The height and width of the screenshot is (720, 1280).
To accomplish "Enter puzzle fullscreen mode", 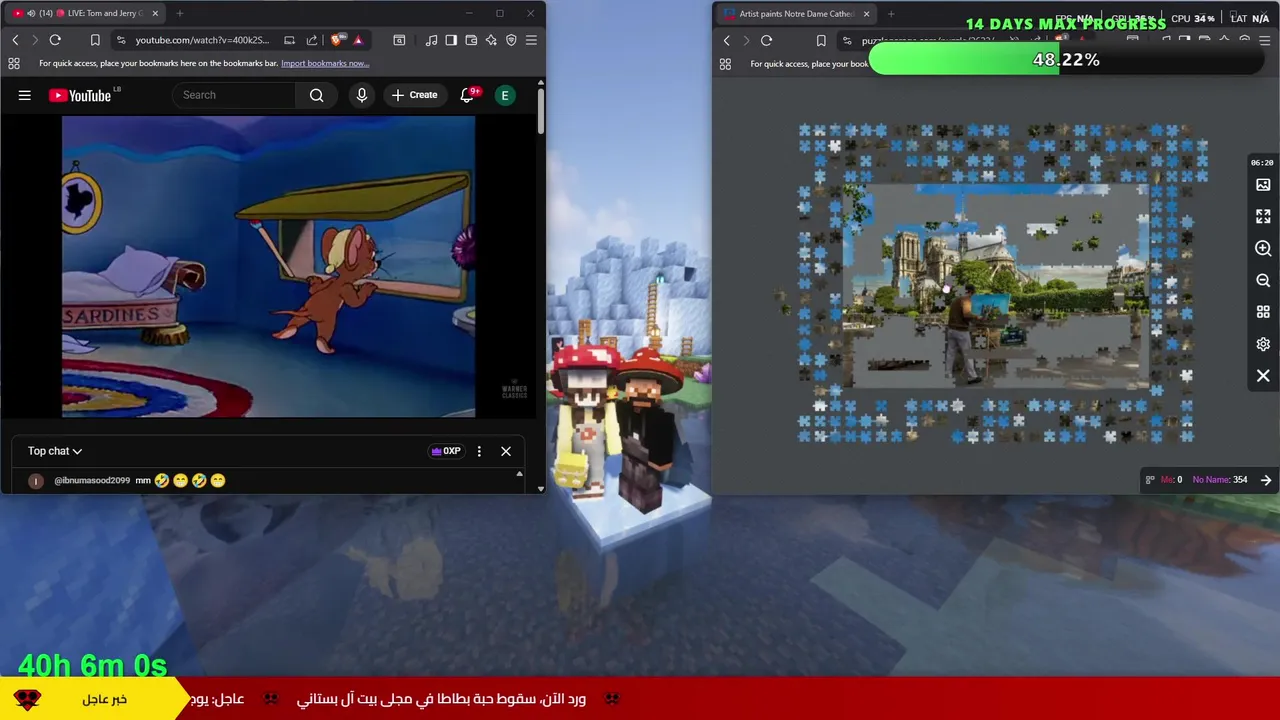I will click(x=1263, y=216).
